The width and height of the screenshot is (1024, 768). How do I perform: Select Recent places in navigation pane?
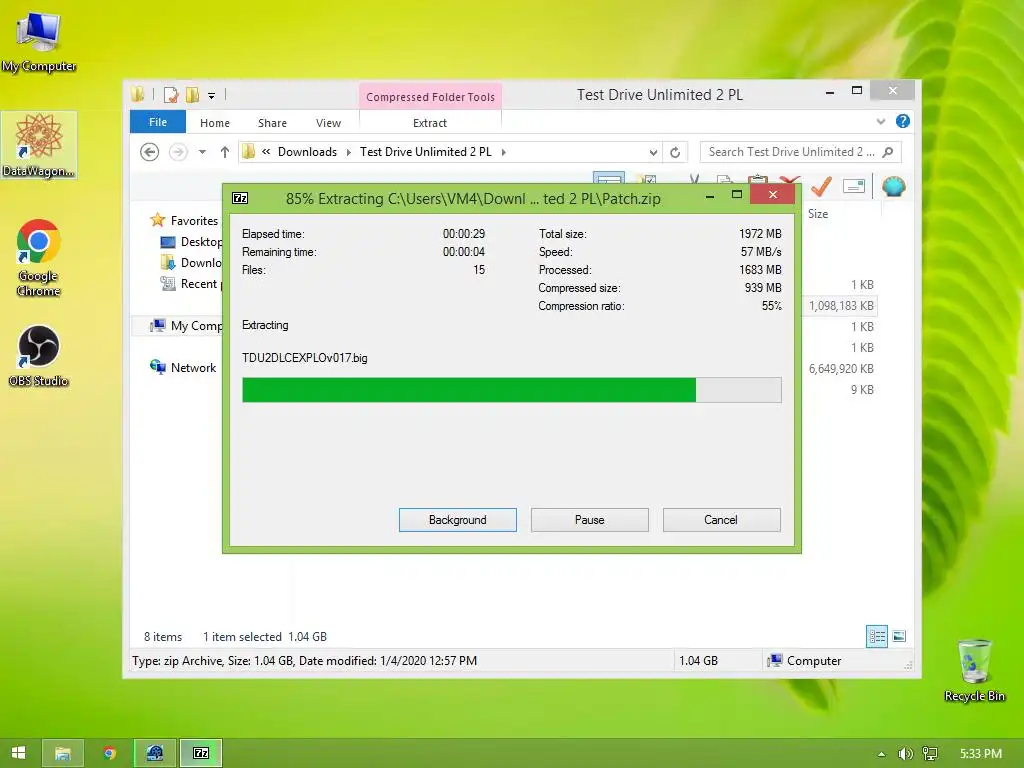(x=191, y=283)
